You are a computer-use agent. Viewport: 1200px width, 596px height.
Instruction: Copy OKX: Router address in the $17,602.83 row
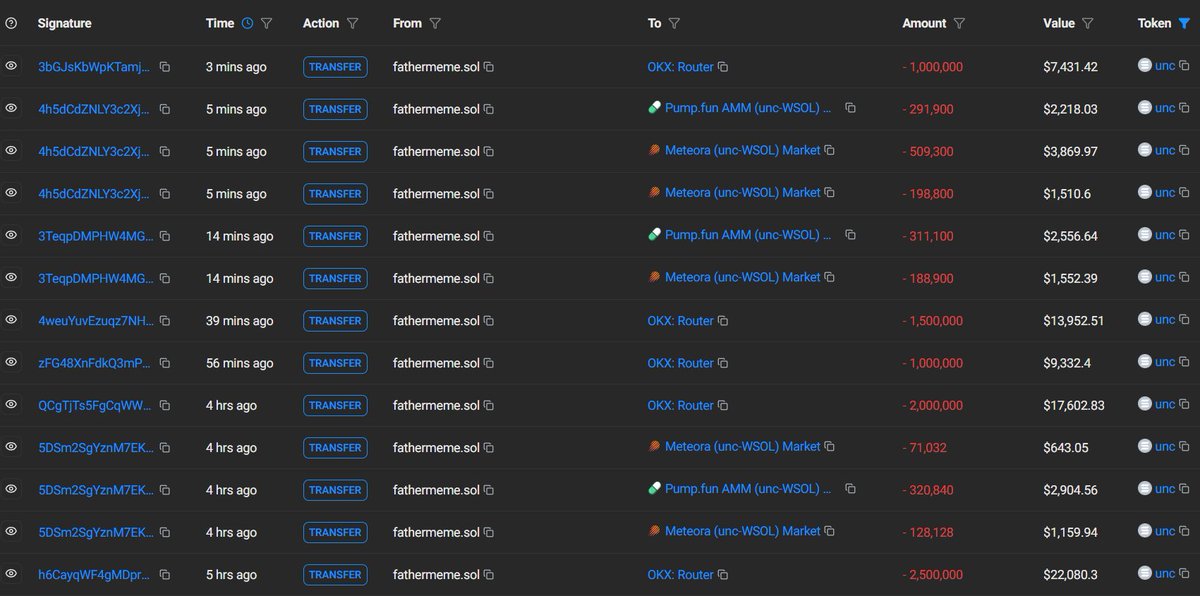click(x=723, y=406)
